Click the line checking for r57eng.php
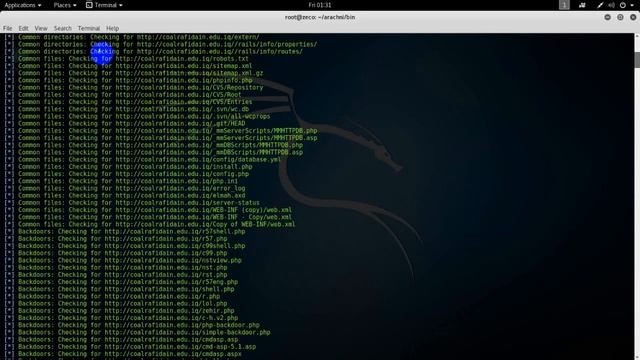The height and width of the screenshot is (360, 640). 121,282
